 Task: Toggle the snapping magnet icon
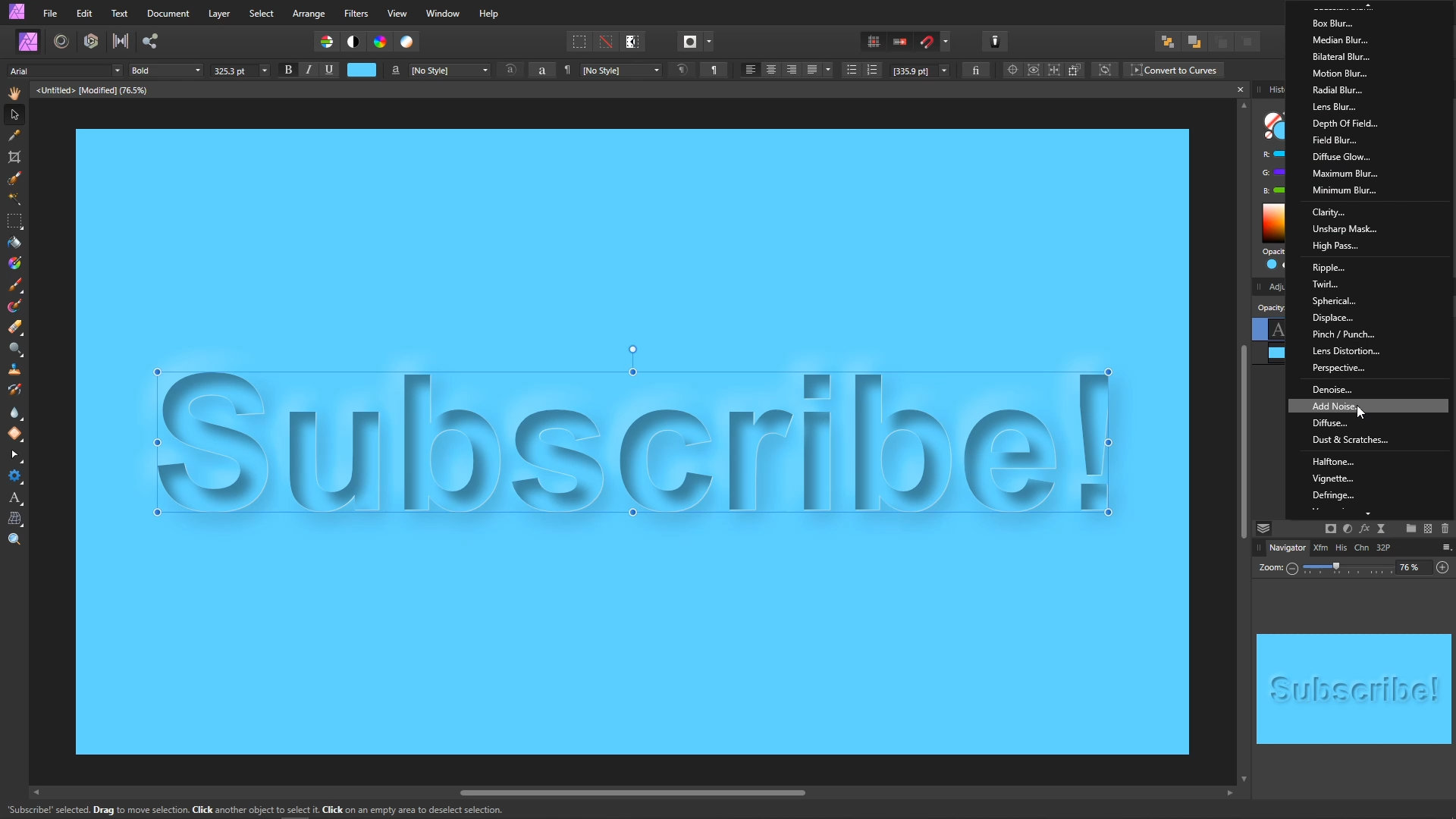click(x=927, y=42)
